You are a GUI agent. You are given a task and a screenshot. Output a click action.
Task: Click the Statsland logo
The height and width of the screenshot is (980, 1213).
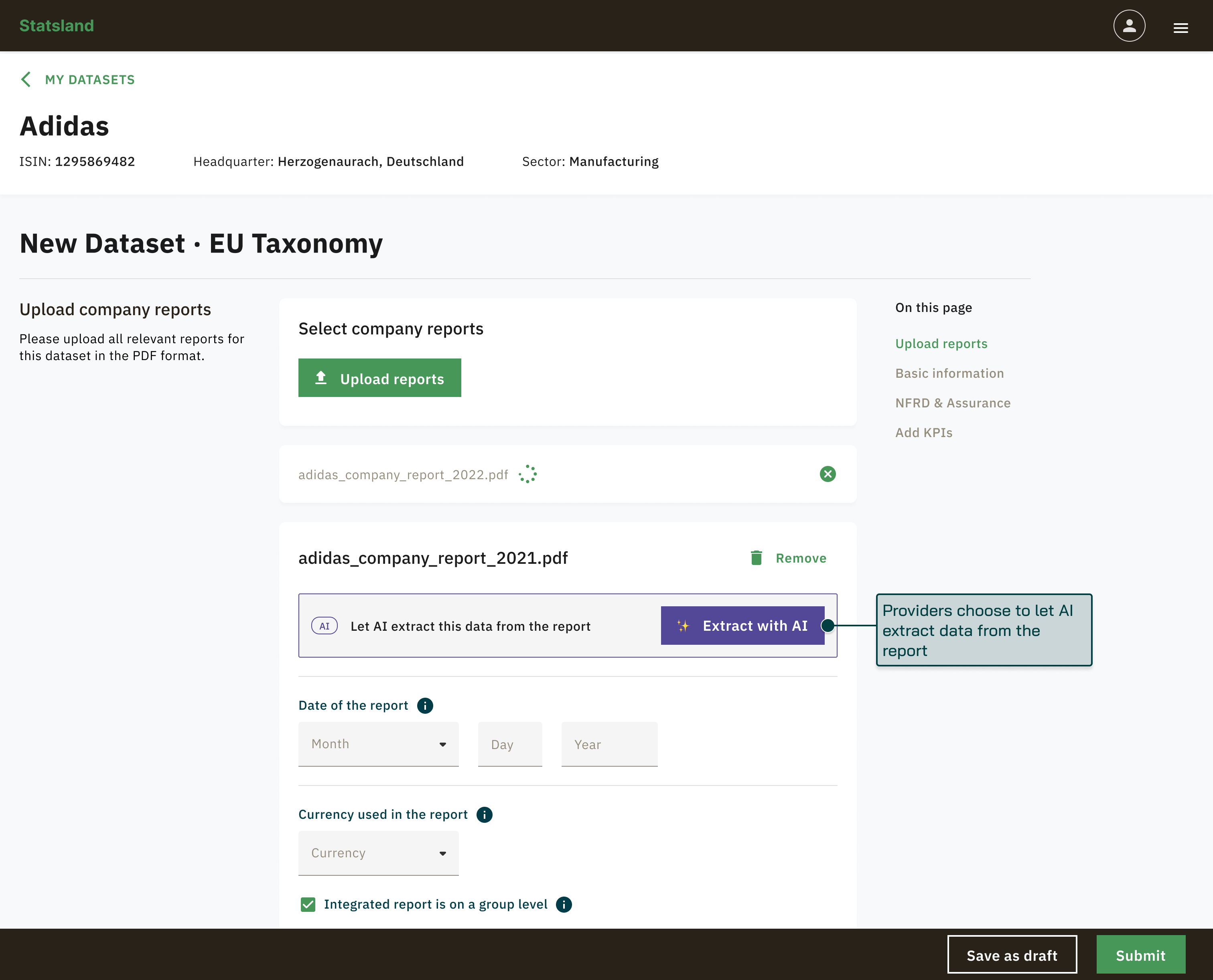[x=57, y=25]
